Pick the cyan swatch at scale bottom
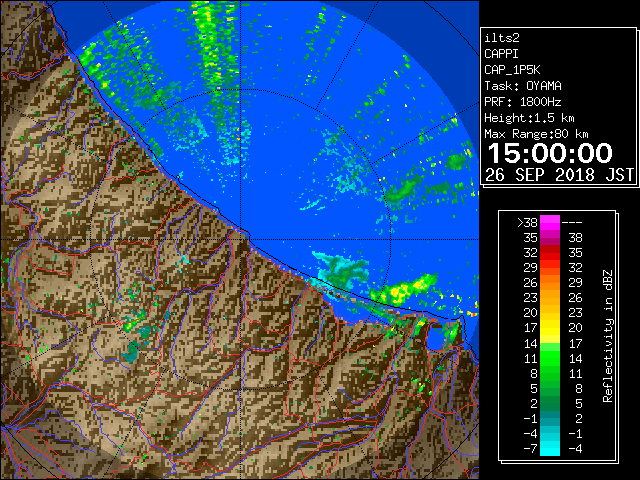Screen dimensions: 640x480 point(550,449)
